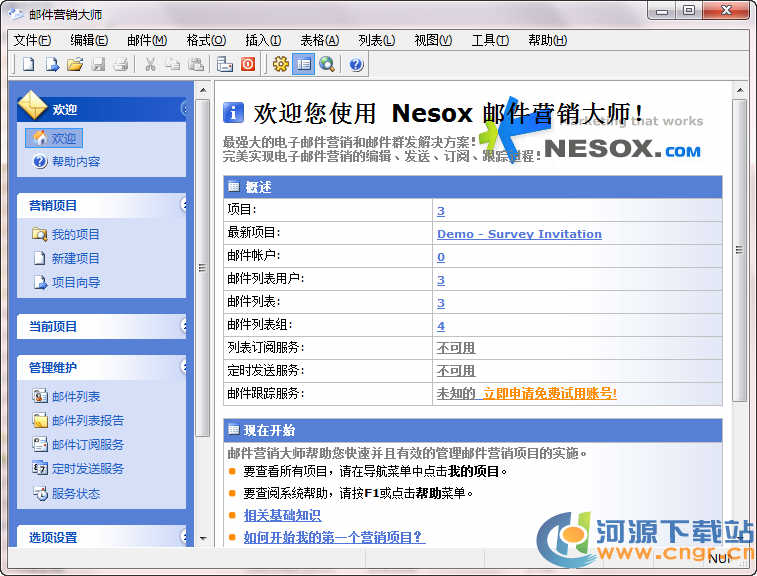Click main content scrollbar up arrow
This screenshot has height=576, width=757.
pyautogui.click(x=739, y=90)
